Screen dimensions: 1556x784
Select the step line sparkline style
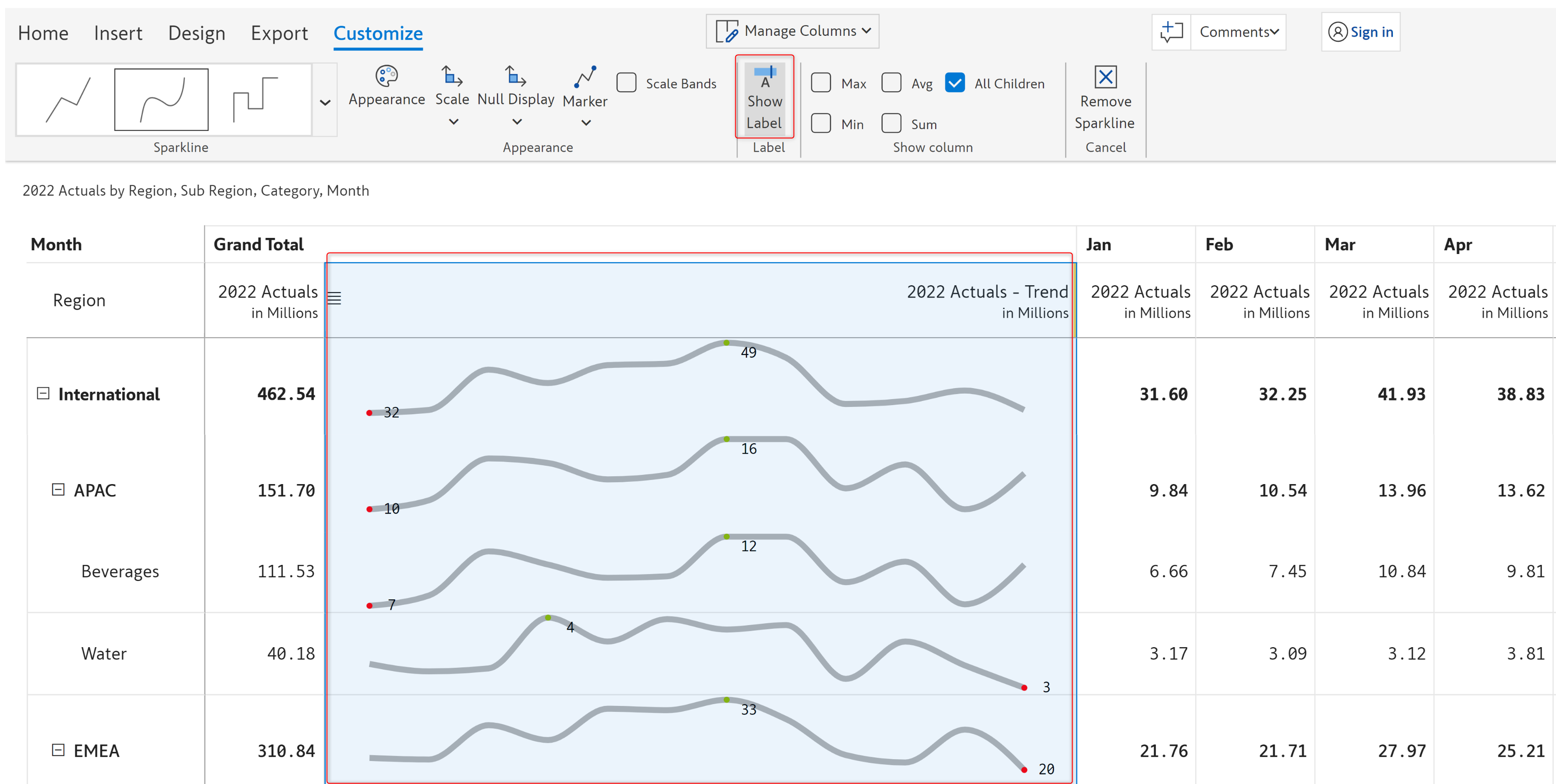pos(255,100)
